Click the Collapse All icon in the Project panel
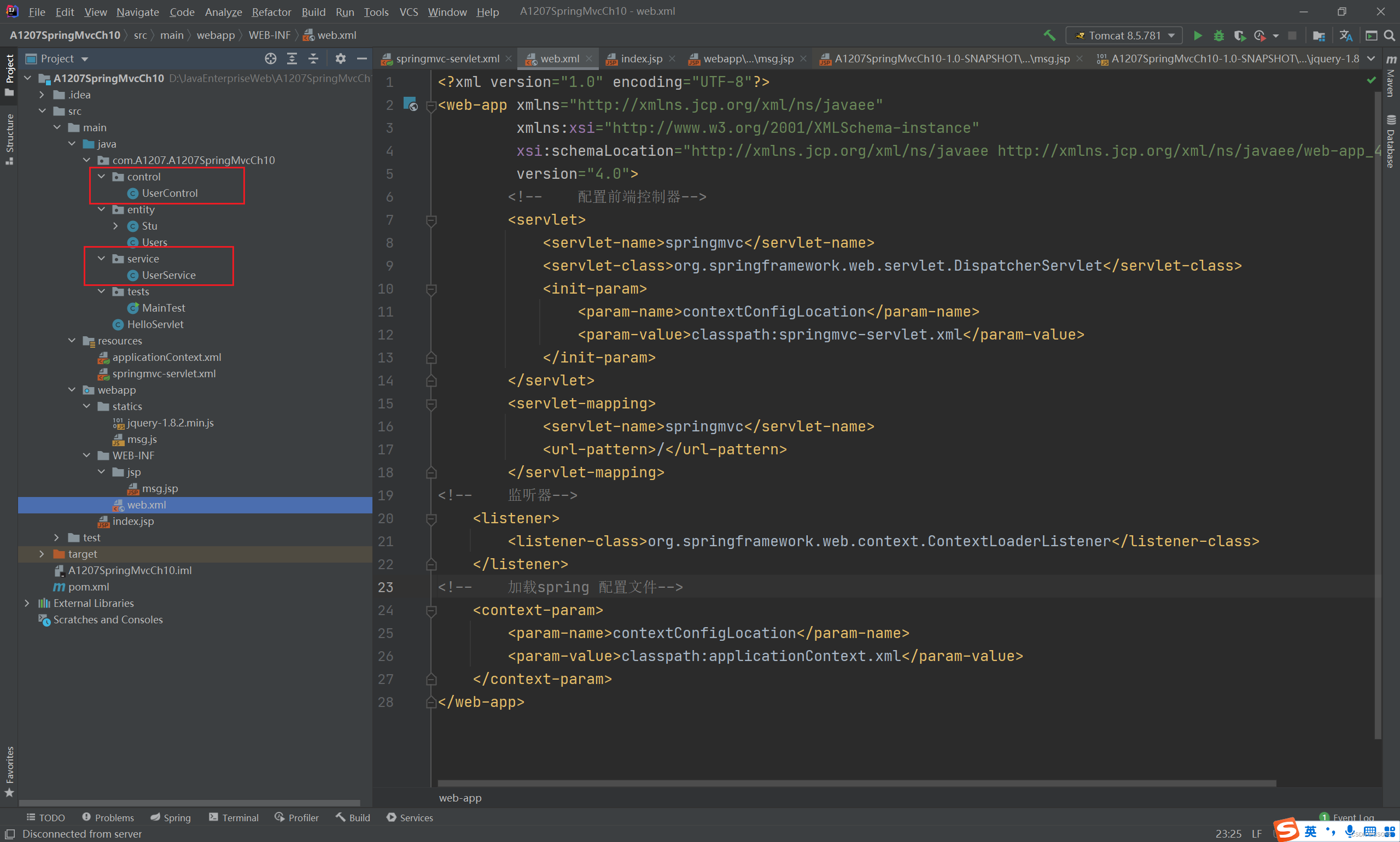The width and height of the screenshot is (1400, 842). point(313,59)
